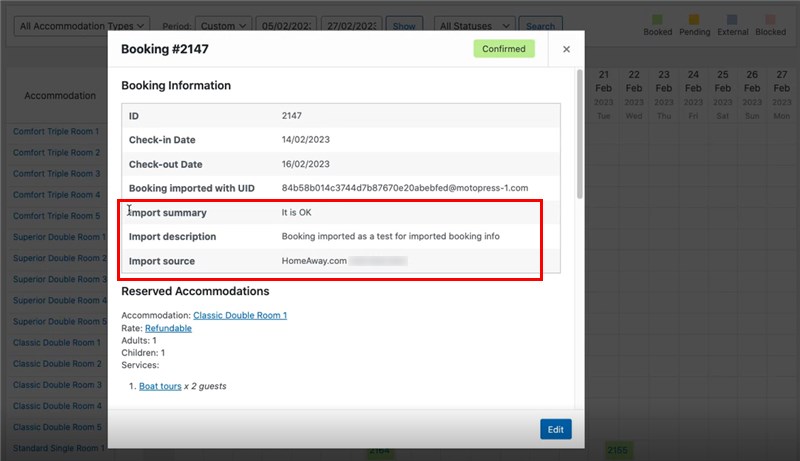Screen dimensions: 800x461
Task: Expand the All Accommodation Types dropdown
Action: [82, 25]
